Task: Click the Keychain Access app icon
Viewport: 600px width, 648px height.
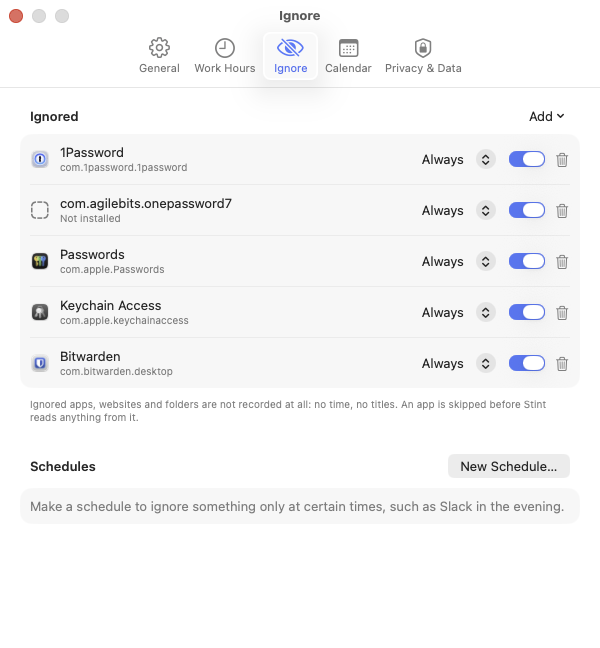Action: pos(40,312)
